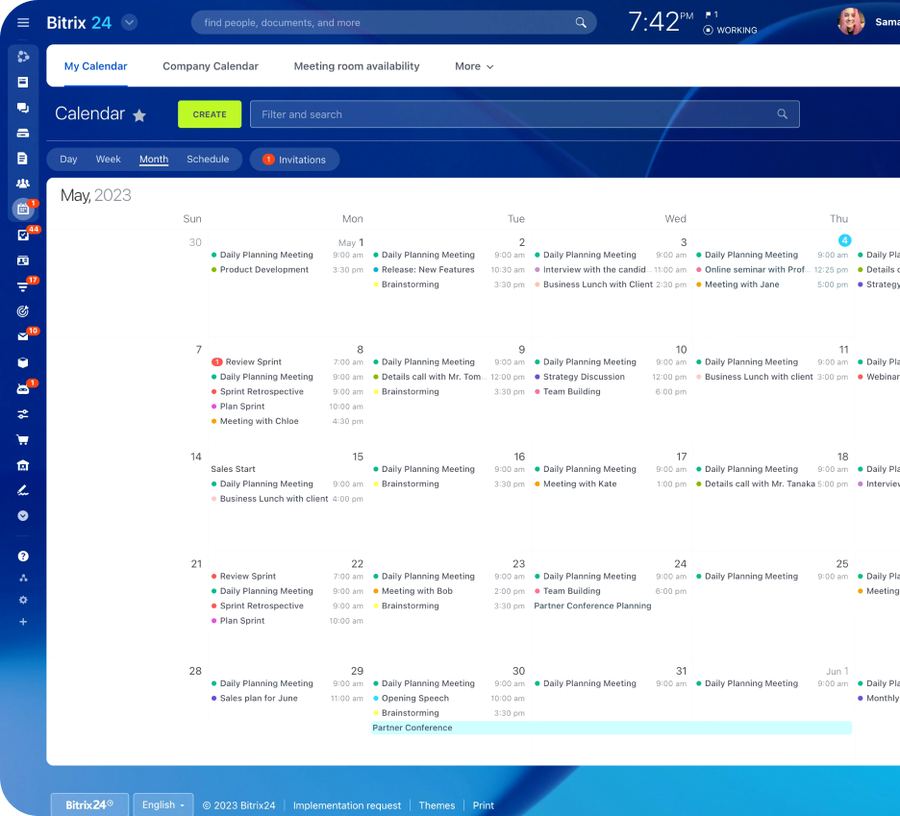Viewport: 900px width, 816px height.
Task: Open the help question mark icon
Action: click(x=23, y=556)
